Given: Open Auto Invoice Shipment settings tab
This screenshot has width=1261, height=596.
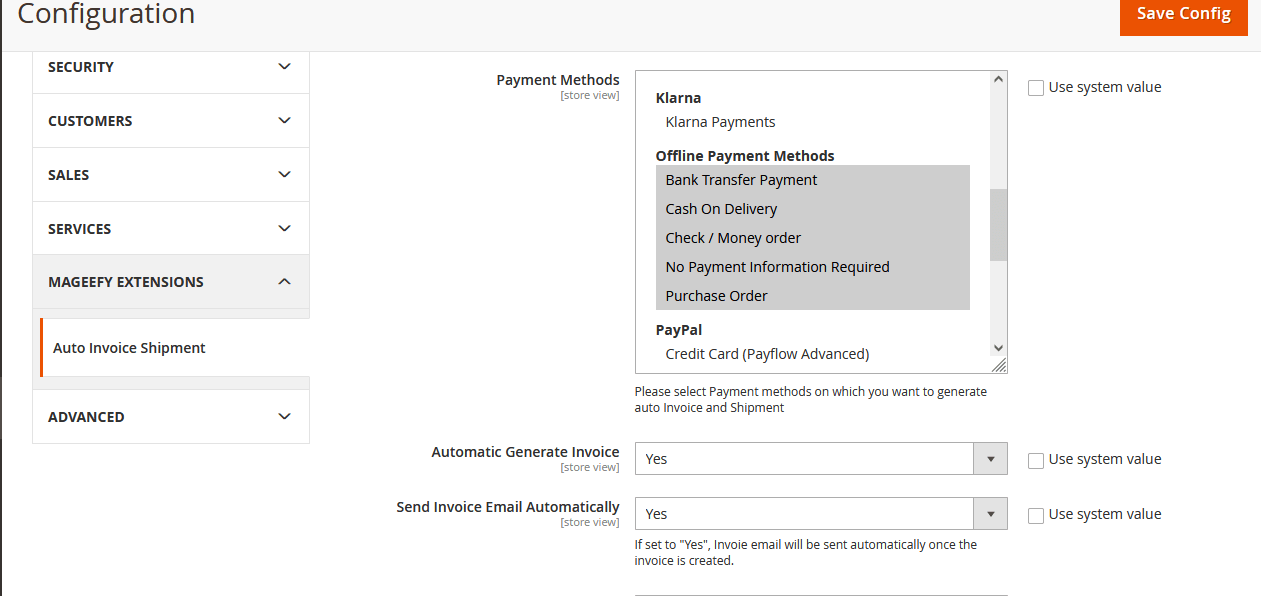Looking at the screenshot, I should (129, 348).
